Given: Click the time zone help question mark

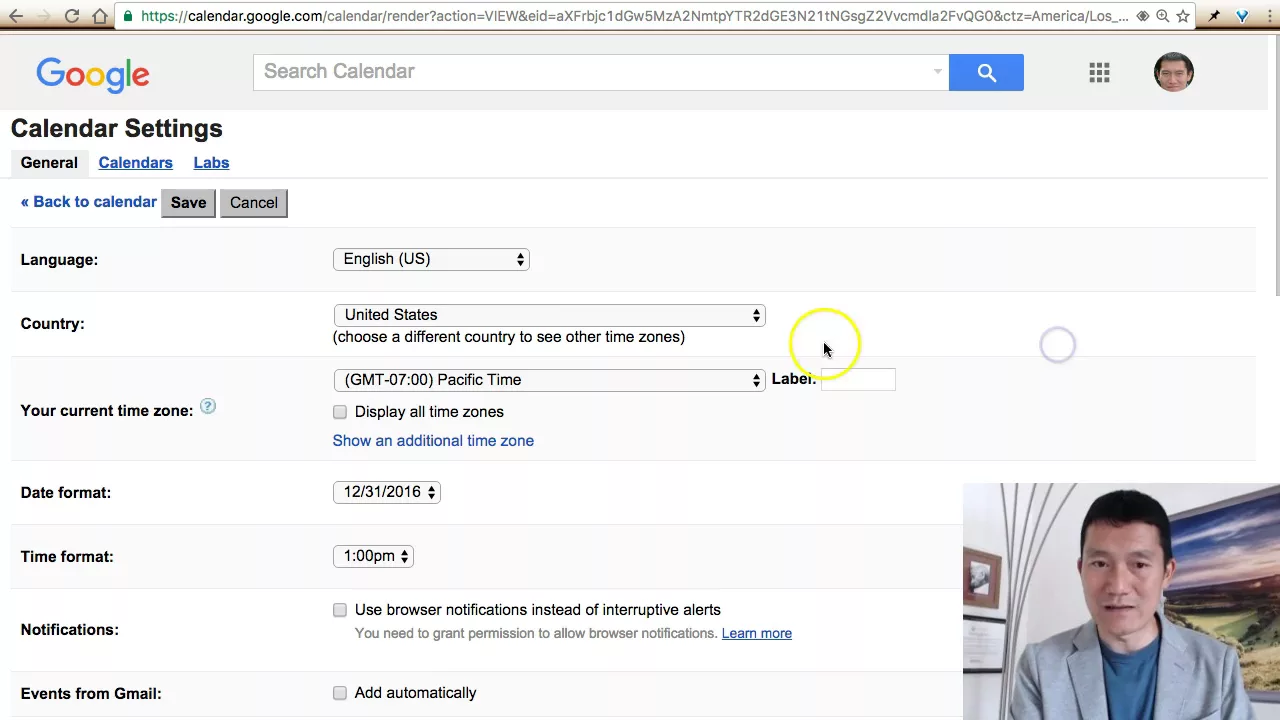Looking at the screenshot, I should coord(208,407).
